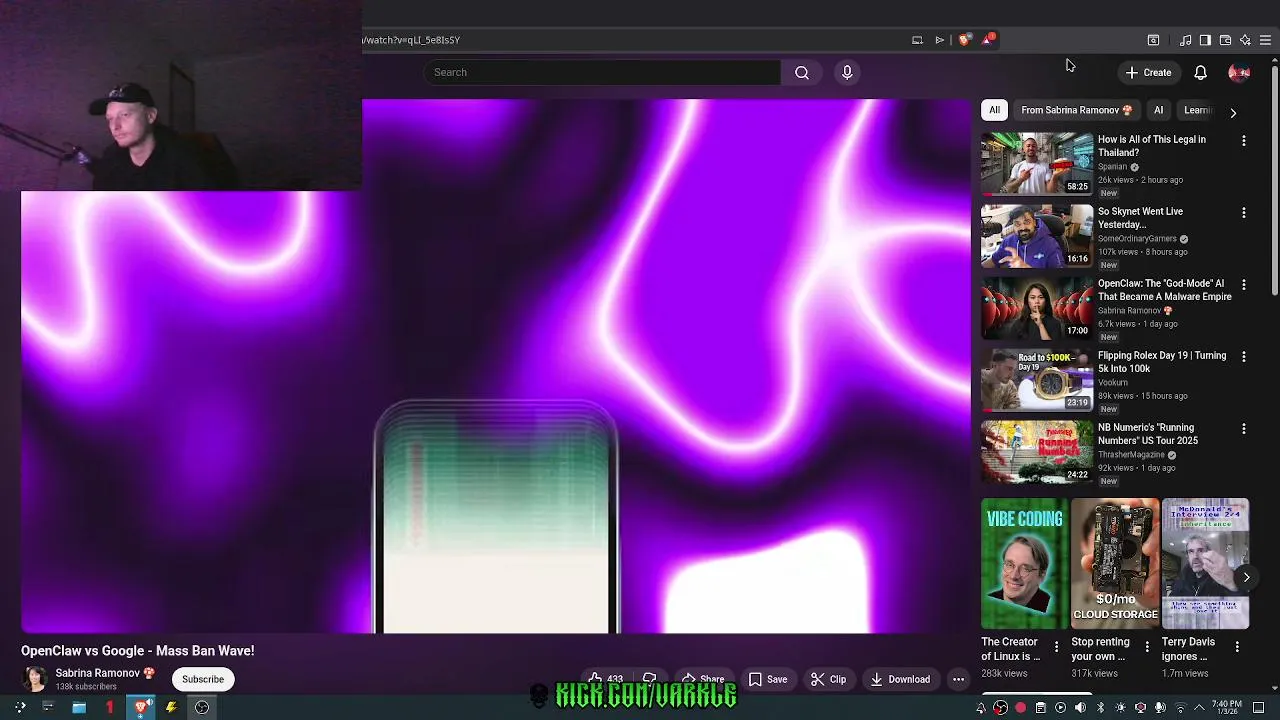Open Brave Shields lion icon

(x=964, y=40)
